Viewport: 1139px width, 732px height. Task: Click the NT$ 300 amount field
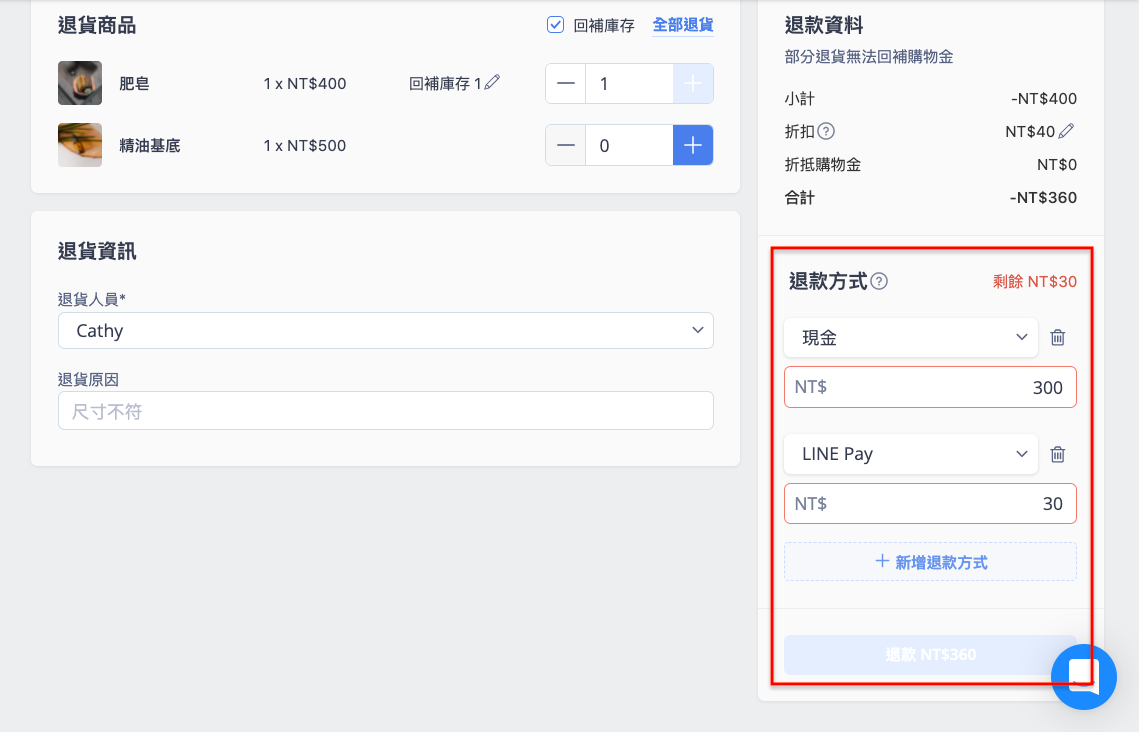coord(931,387)
